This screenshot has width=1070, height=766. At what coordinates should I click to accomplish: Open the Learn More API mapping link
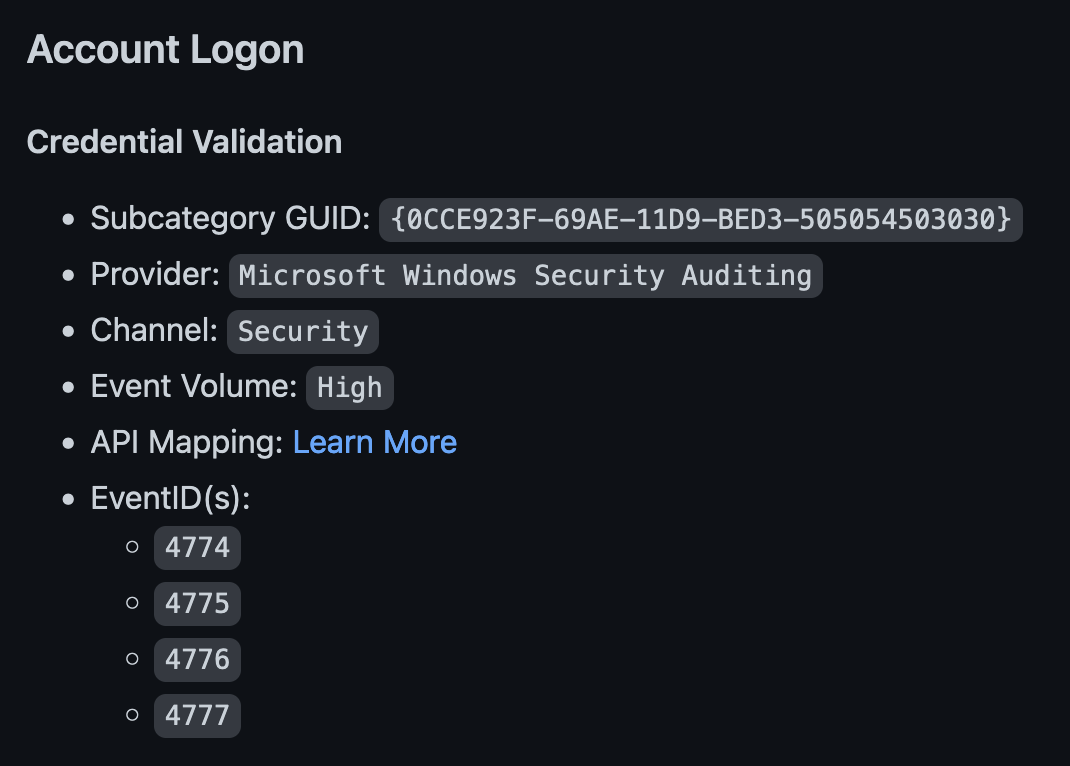tap(374, 442)
